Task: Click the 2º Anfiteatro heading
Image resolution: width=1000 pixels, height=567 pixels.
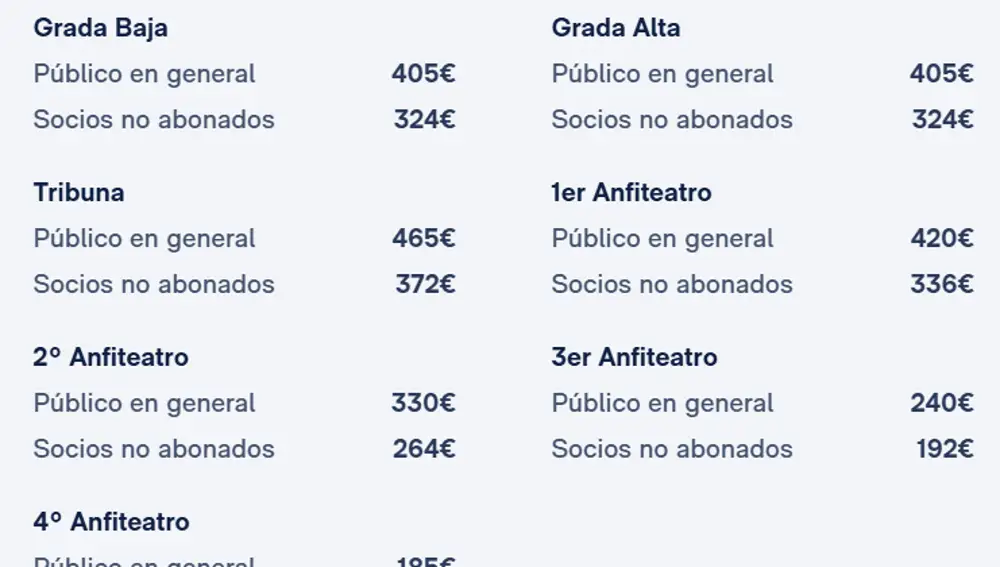Action: point(111,357)
